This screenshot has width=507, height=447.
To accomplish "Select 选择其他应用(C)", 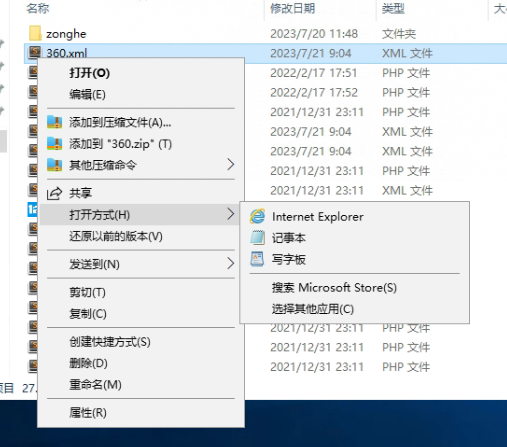I will pyautogui.click(x=354, y=309).
